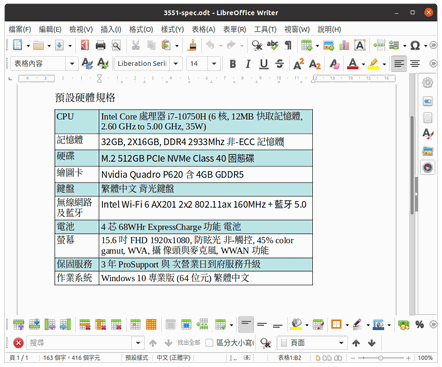442x367 pixels.
Task: Open table cell background color dropdown
Action: [307, 325]
